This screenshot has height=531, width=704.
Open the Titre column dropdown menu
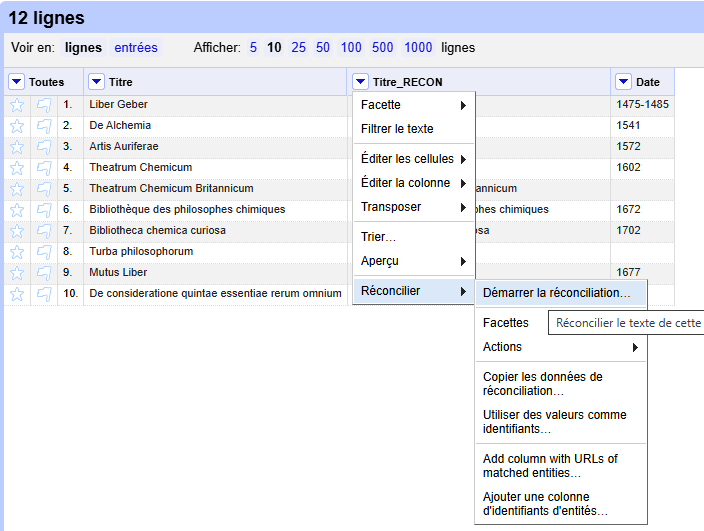pyautogui.click(x=96, y=82)
